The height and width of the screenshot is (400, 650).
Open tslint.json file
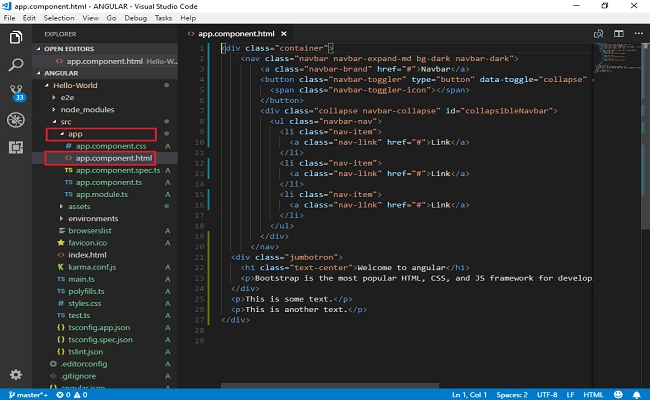tap(105, 352)
